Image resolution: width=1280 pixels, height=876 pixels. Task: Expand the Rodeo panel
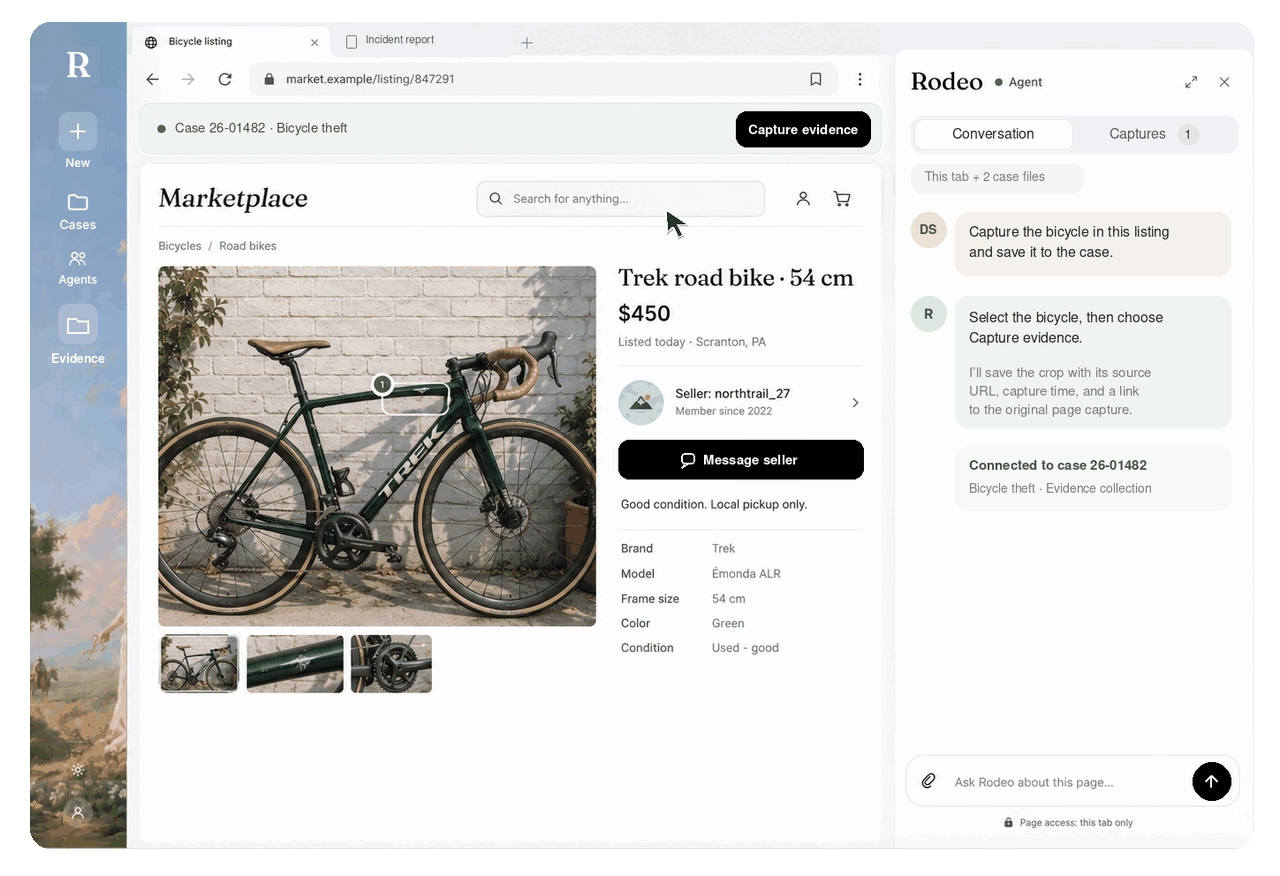click(x=1191, y=82)
